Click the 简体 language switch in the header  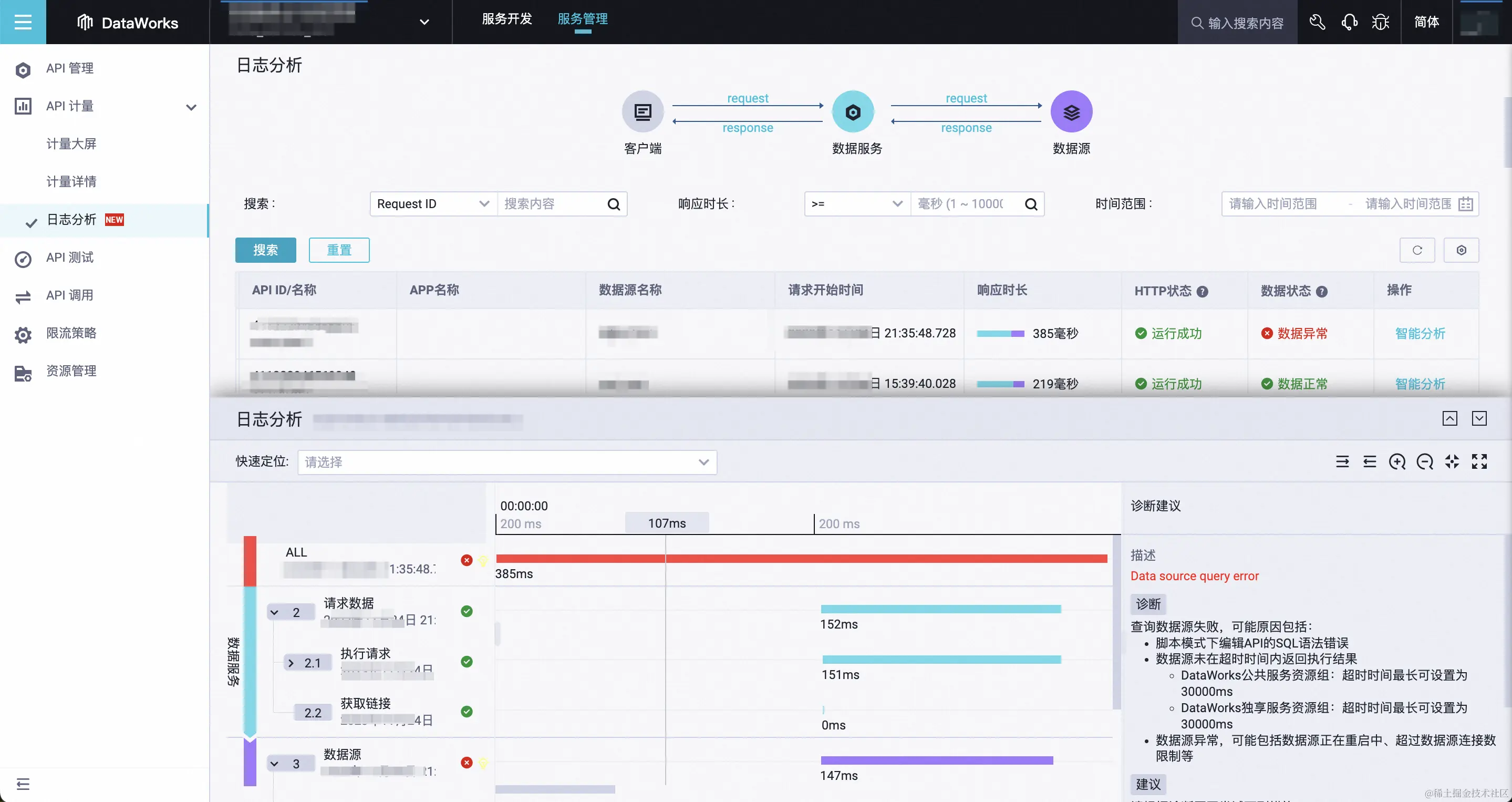[x=1426, y=22]
